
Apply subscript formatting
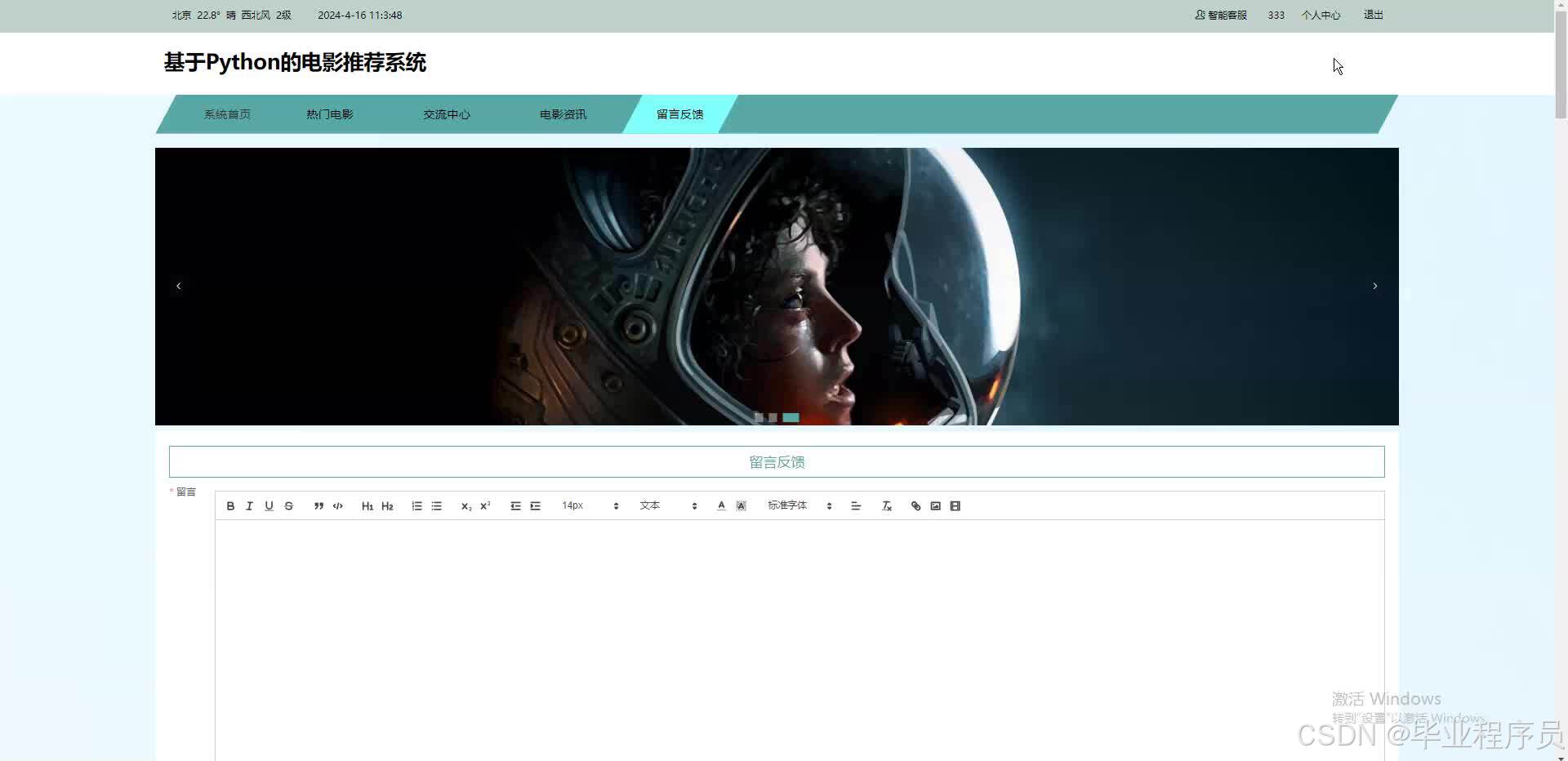pyautogui.click(x=466, y=506)
